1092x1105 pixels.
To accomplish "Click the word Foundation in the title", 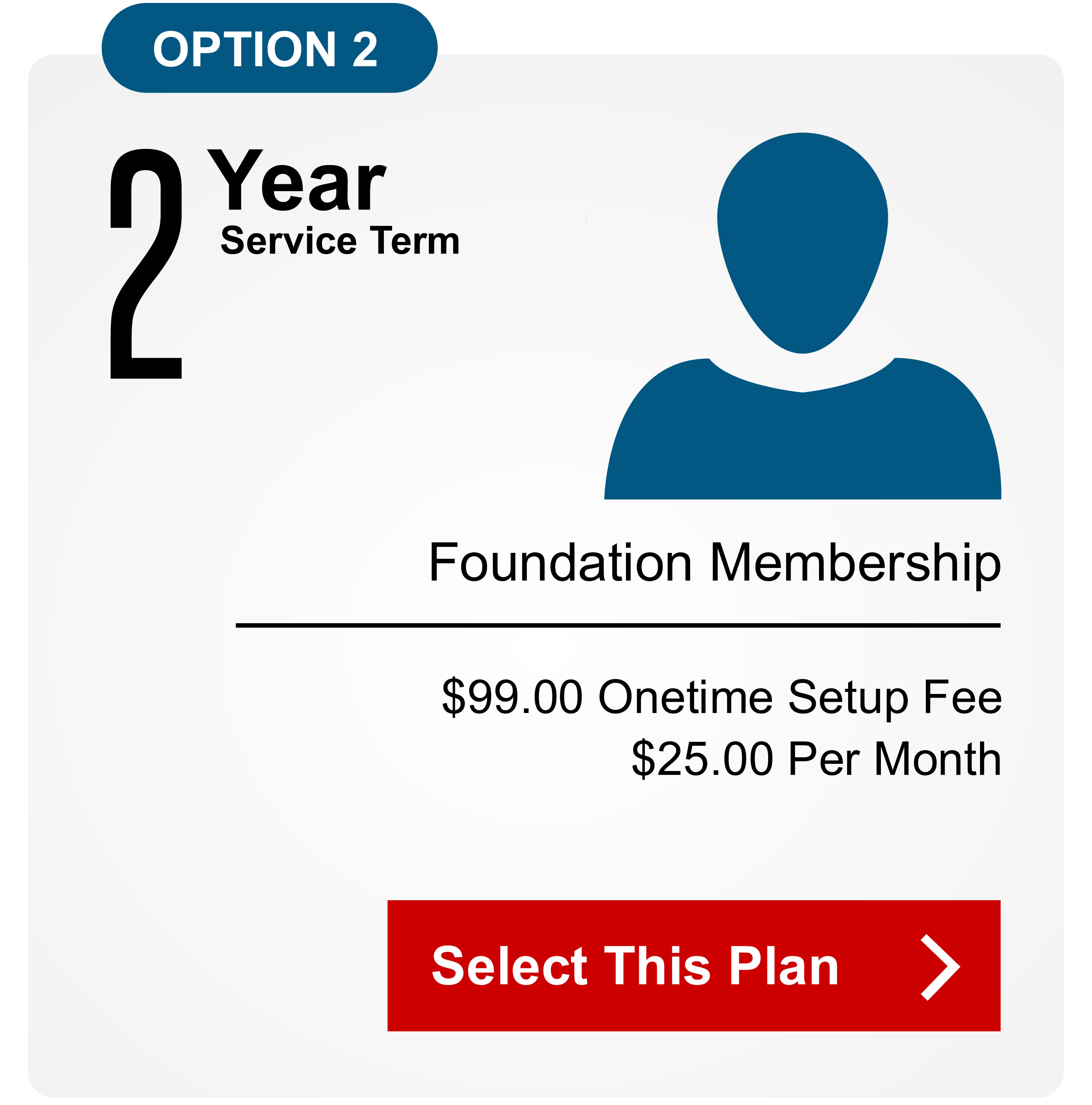I will [561, 563].
